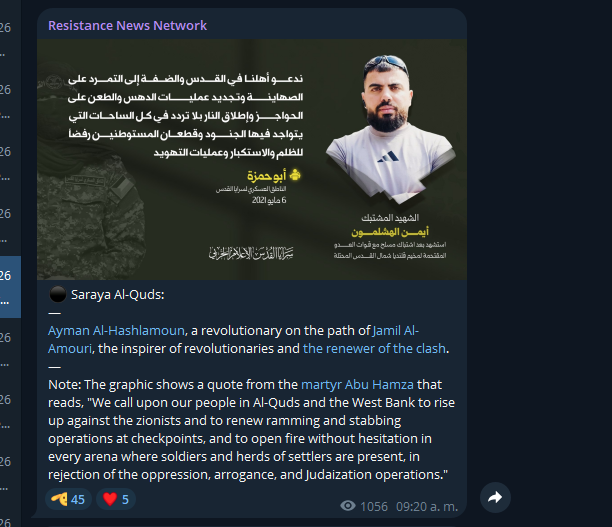Click the white calligraphic logo in the graphic
This screenshot has width=612, height=527.
[x=251, y=254]
